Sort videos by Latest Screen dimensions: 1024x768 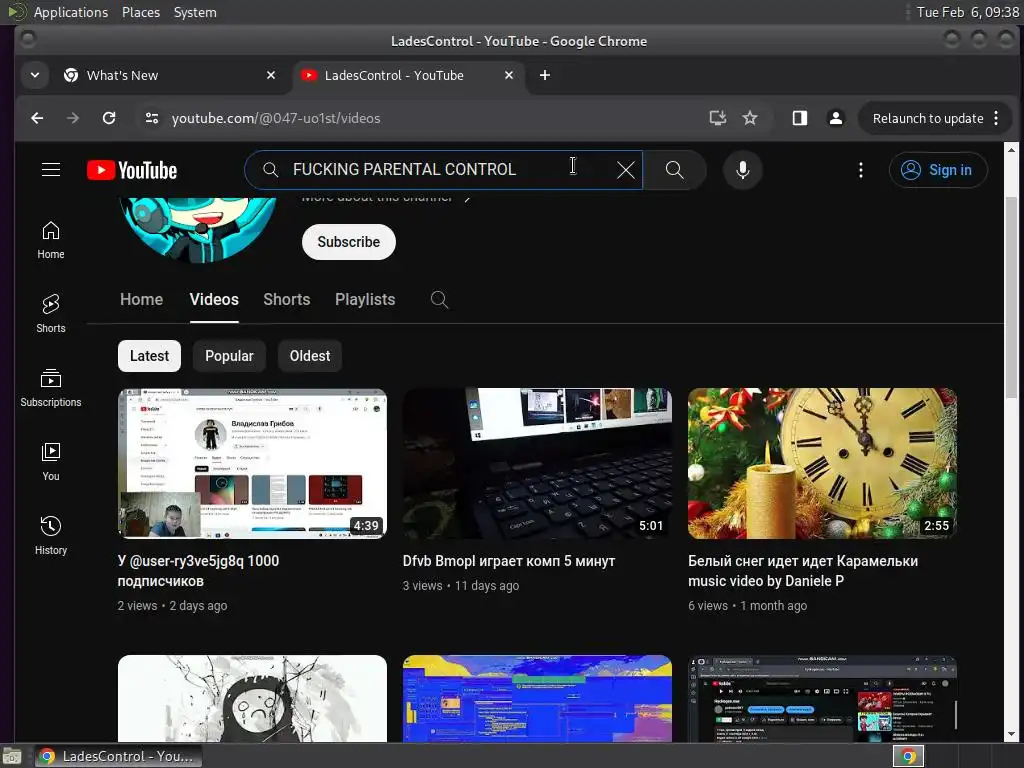pyautogui.click(x=150, y=356)
